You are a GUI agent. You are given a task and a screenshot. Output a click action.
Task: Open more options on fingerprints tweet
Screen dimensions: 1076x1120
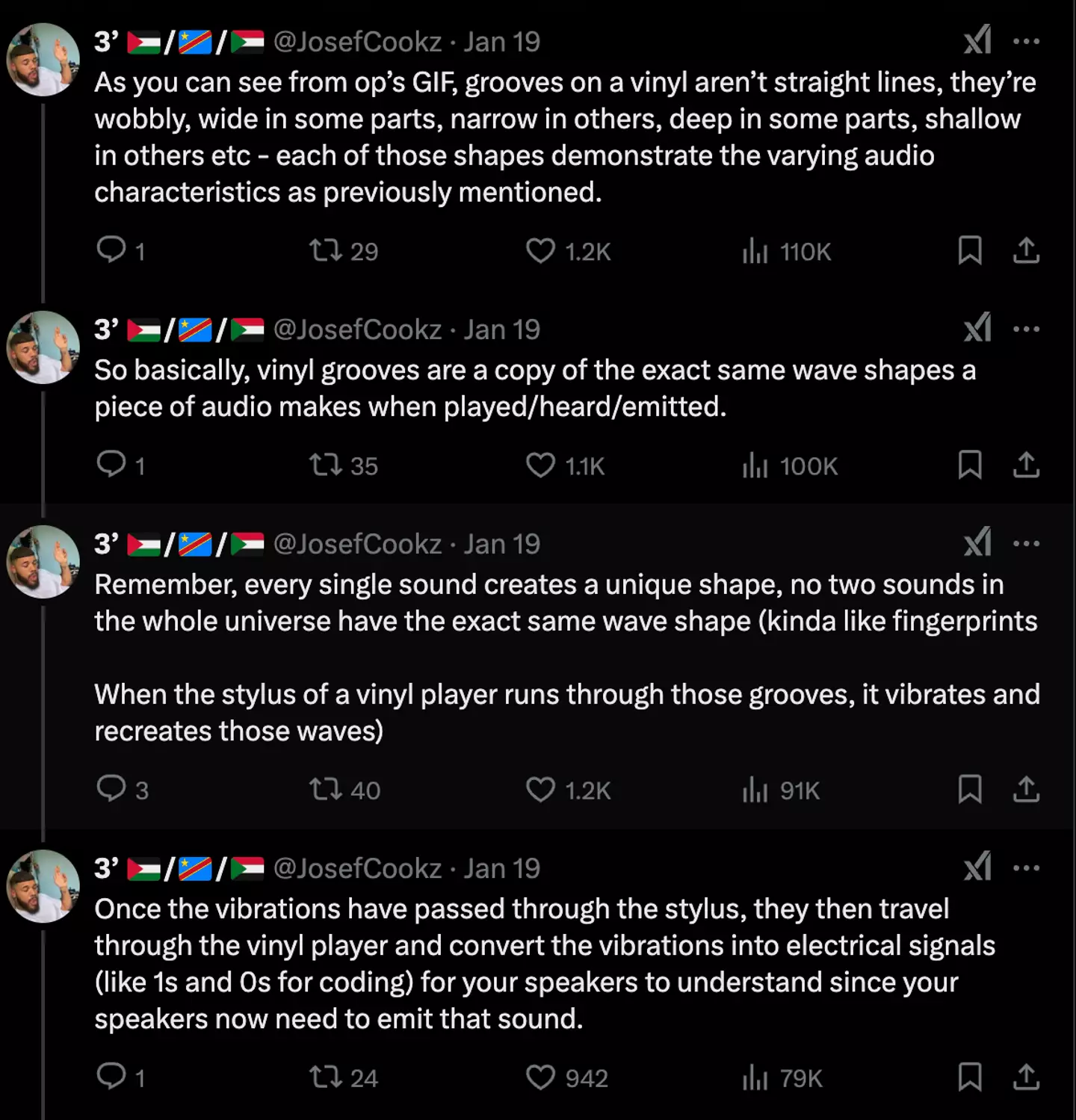pos(1026,543)
